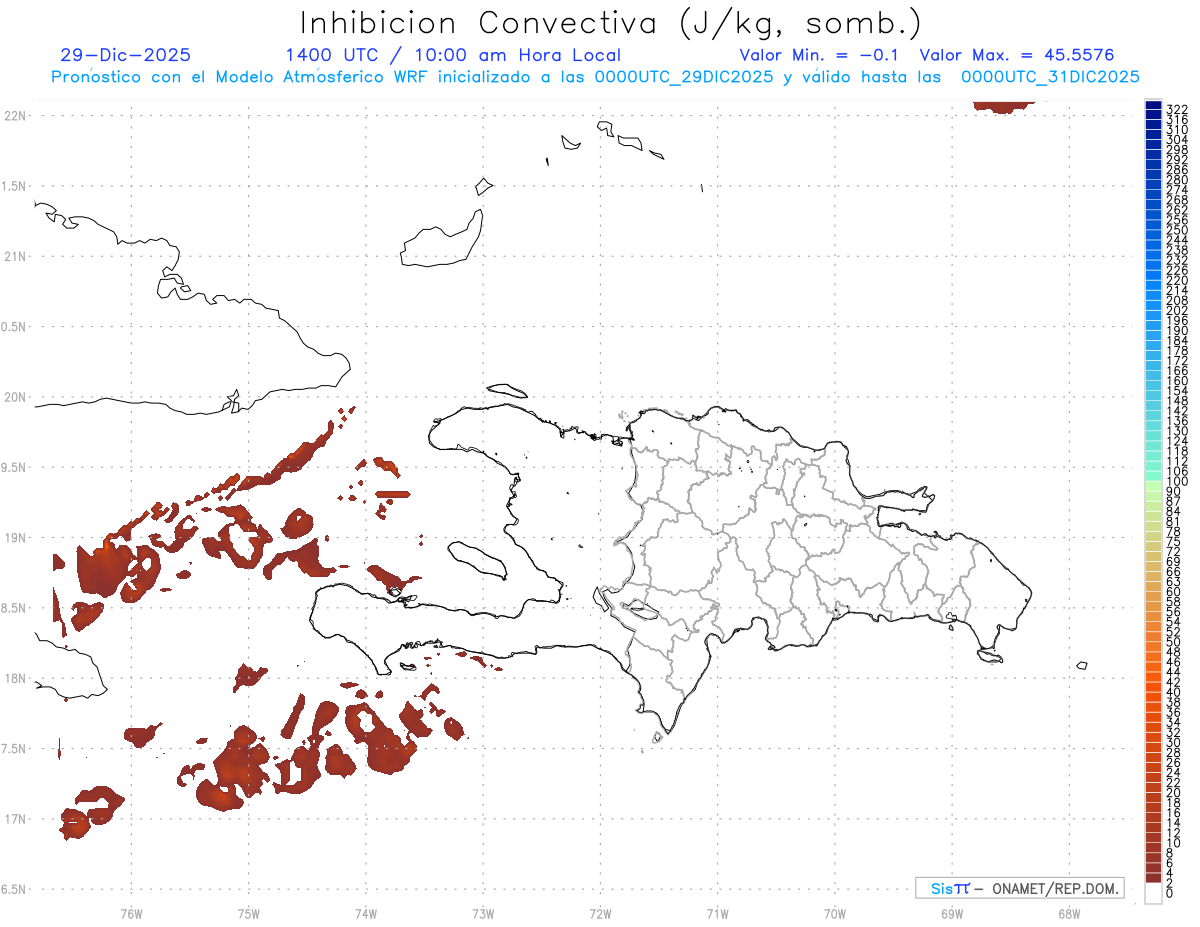Click the "Valor Max. = 45.5576" text
The image size is (1200, 927).
point(1017,55)
